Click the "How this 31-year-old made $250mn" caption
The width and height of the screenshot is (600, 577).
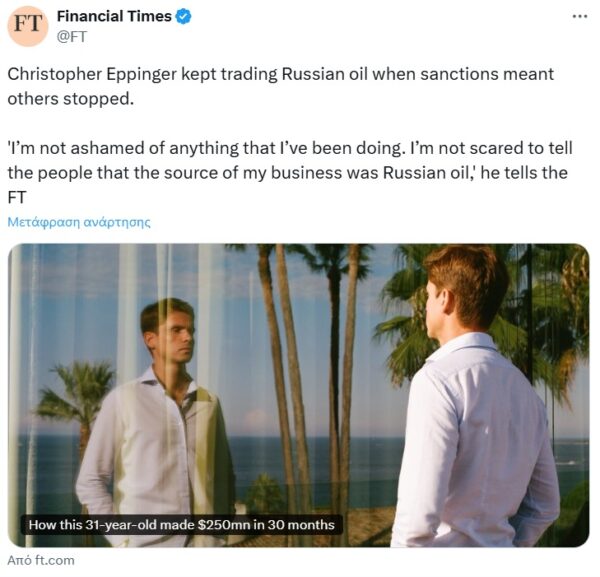point(183,525)
